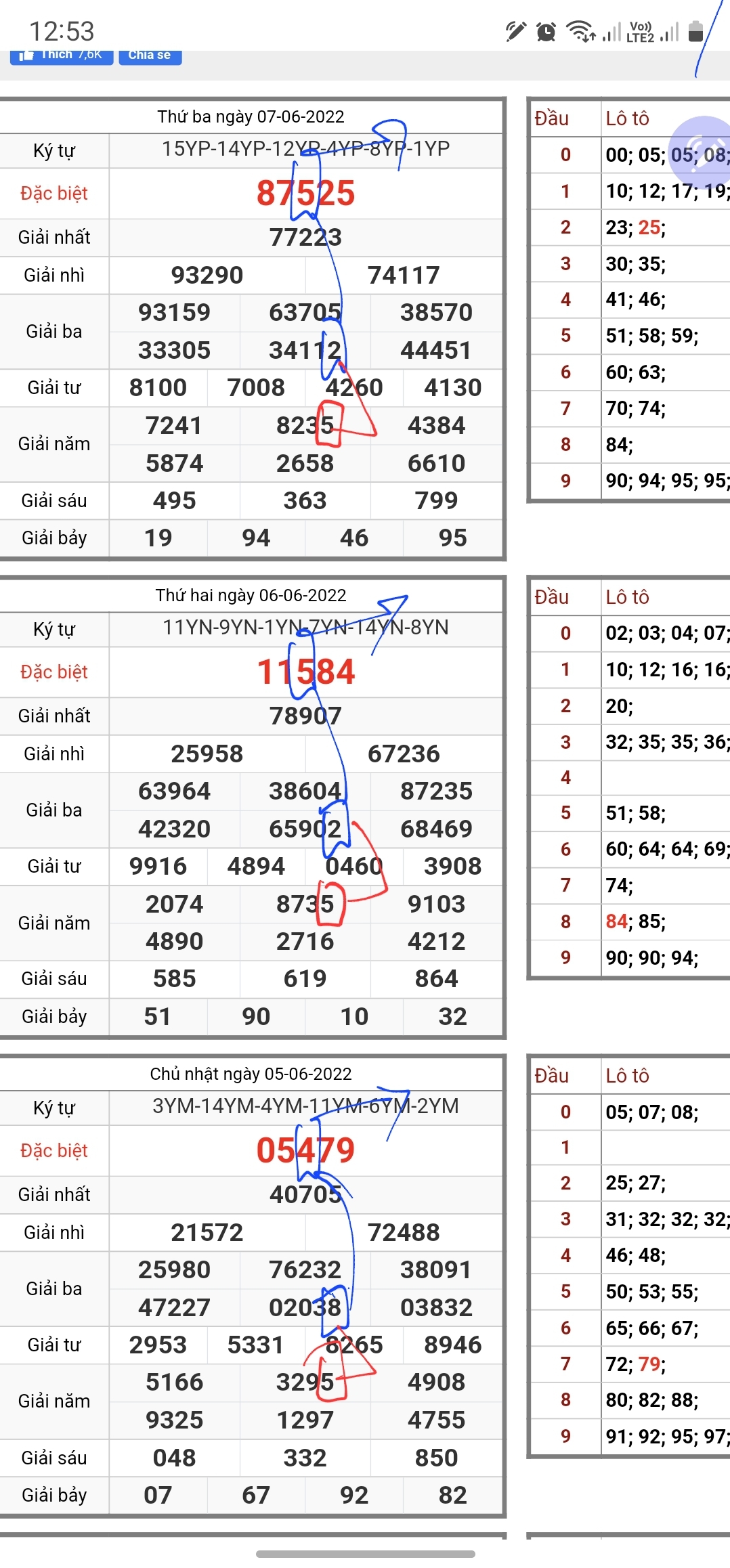Viewport: 730px width, 1568px height.
Task: Tap lô tô row 51; 58; 59;
Action: coord(652,336)
